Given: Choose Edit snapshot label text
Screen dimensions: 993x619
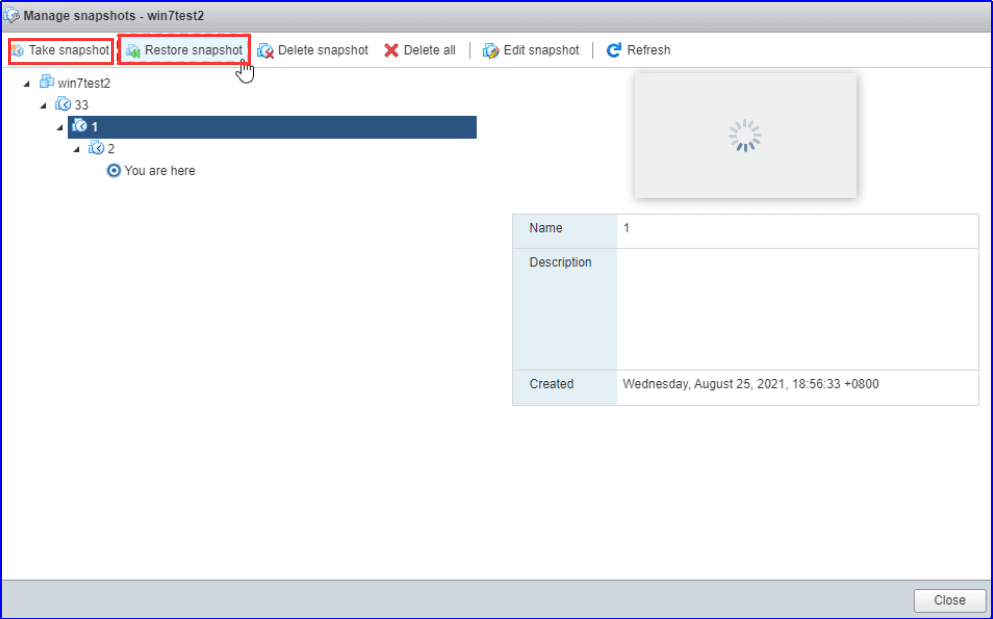Looking at the screenshot, I should click(541, 50).
